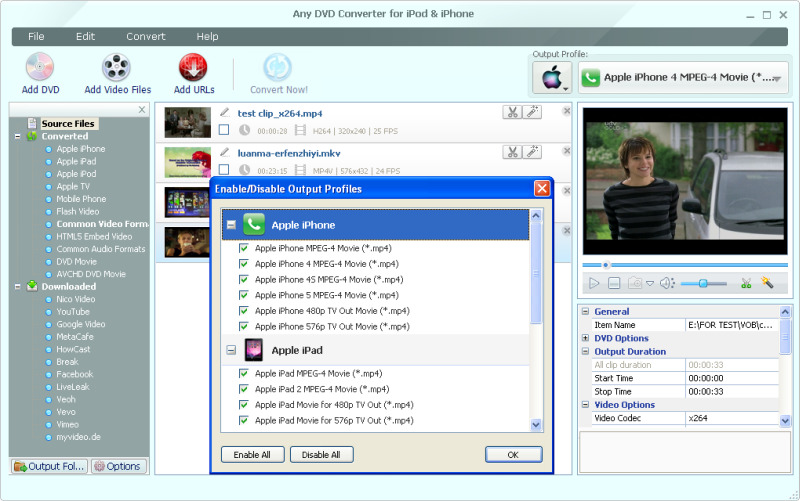Screen dimensions: 800x501
Task: Click the green Apple iPhone phone icon in dialog
Action: pyautogui.click(x=254, y=224)
